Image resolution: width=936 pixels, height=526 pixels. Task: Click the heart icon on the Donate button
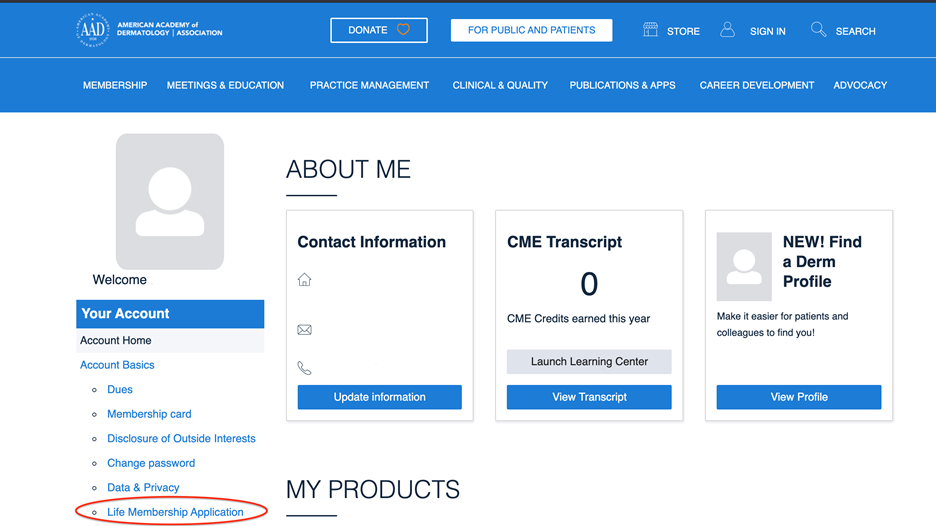point(404,29)
